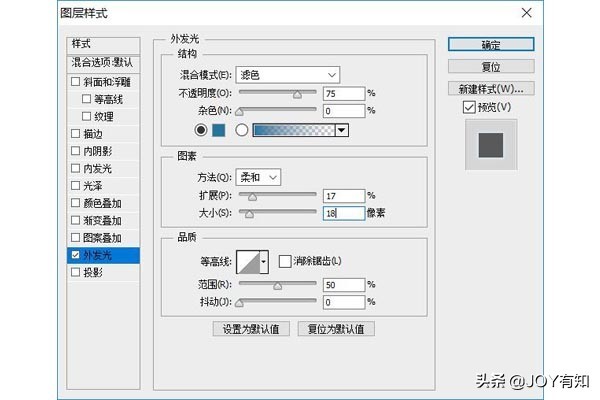
Task: Enable the 消除锯齿 anti-alias checkbox
Action: [285, 261]
